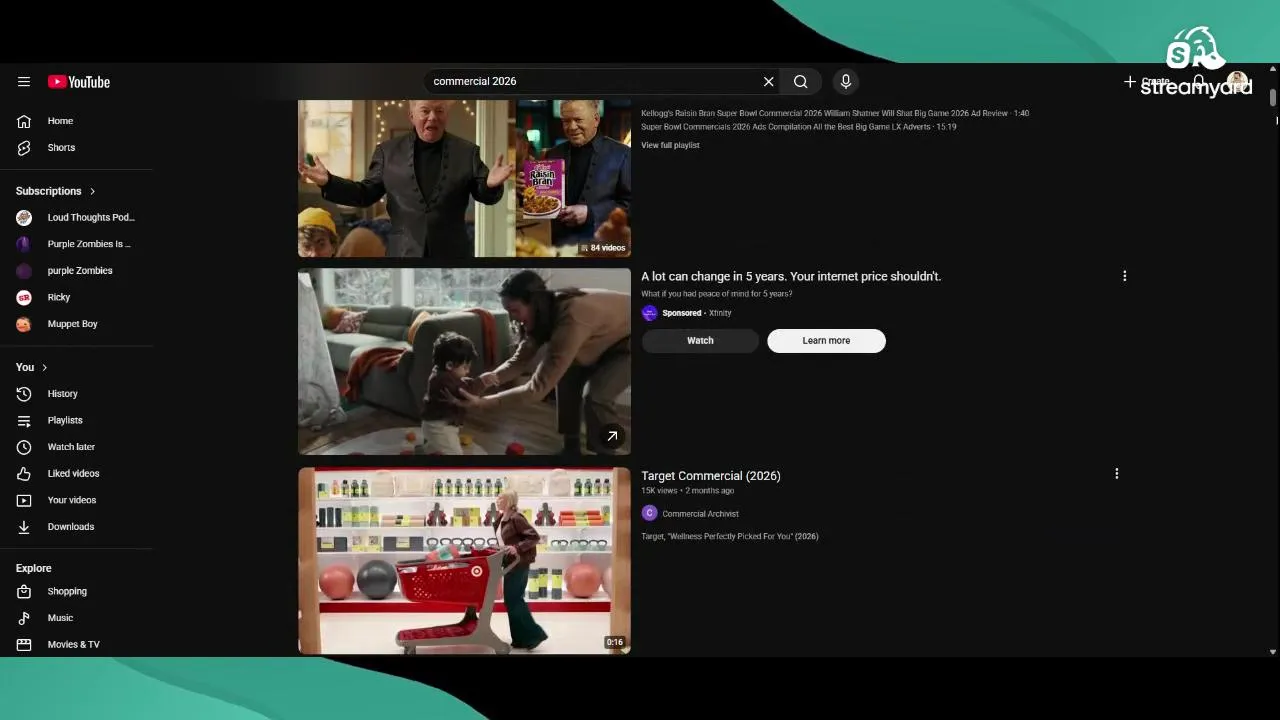Click the Liked videos thumbs-up icon

tap(24, 474)
